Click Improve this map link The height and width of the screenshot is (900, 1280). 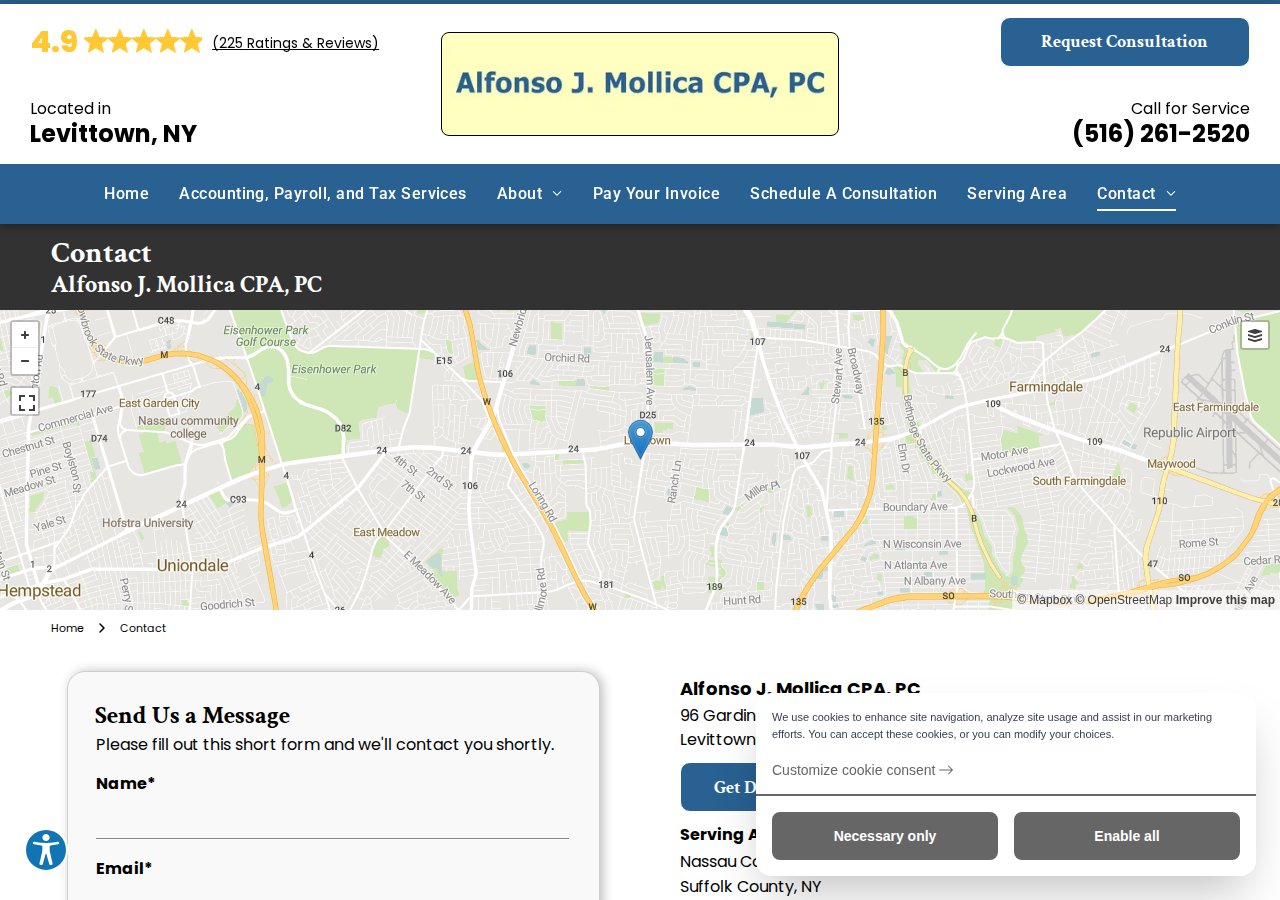(1225, 600)
